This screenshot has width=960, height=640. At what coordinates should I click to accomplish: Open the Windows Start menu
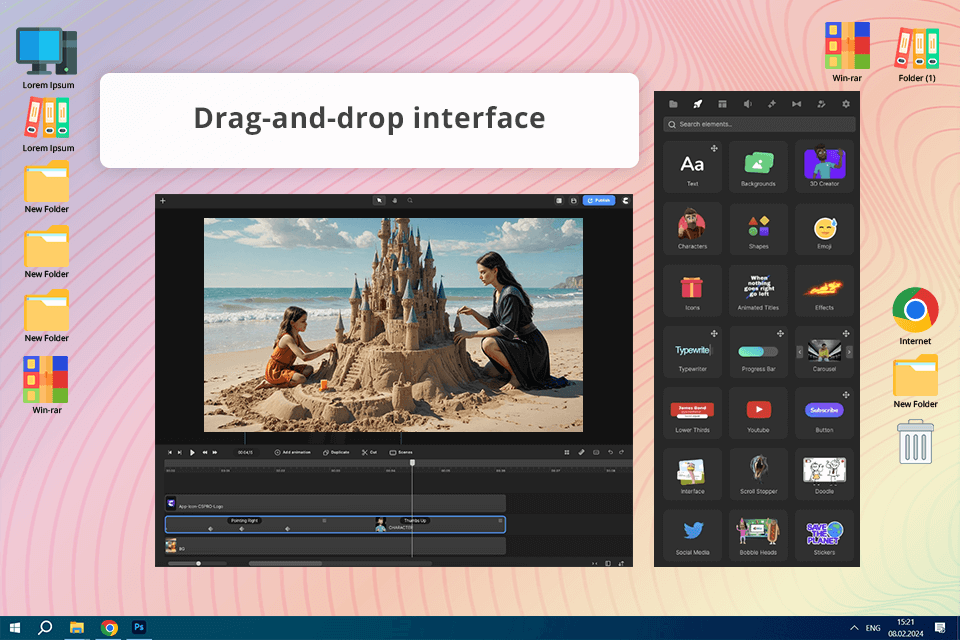pyautogui.click(x=15, y=628)
